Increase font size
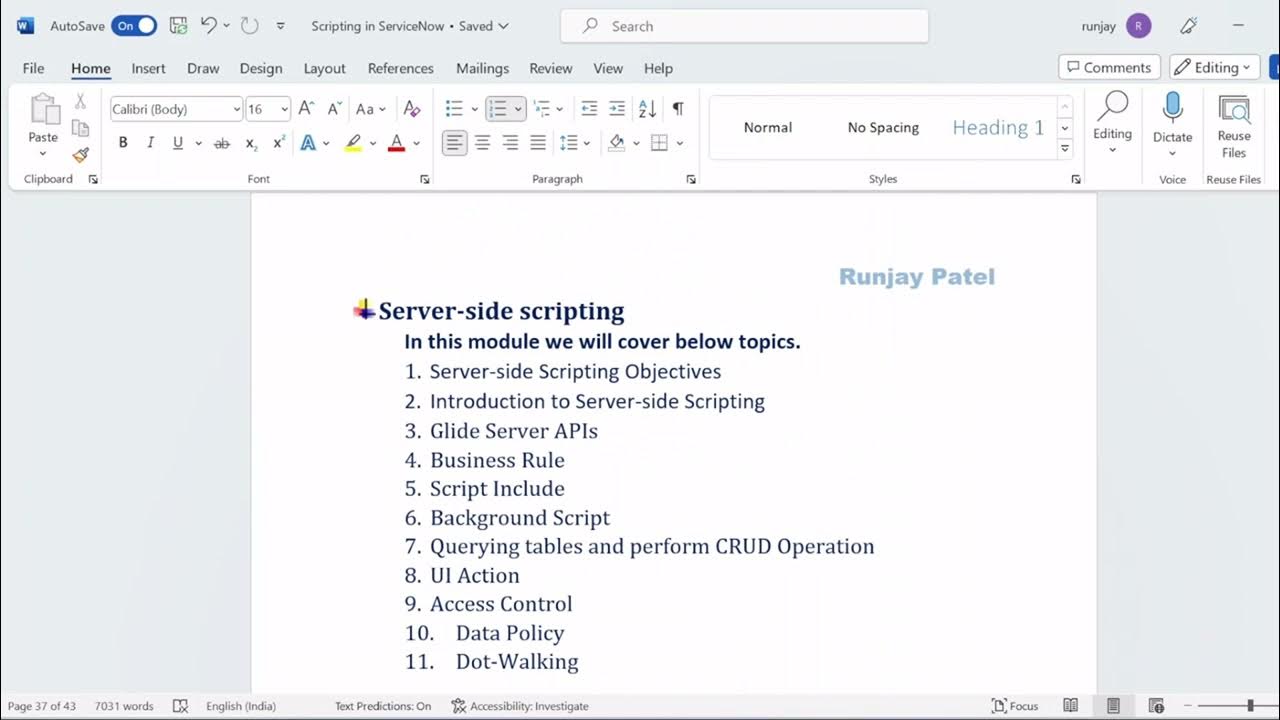The width and height of the screenshot is (1280, 720). coord(307,109)
